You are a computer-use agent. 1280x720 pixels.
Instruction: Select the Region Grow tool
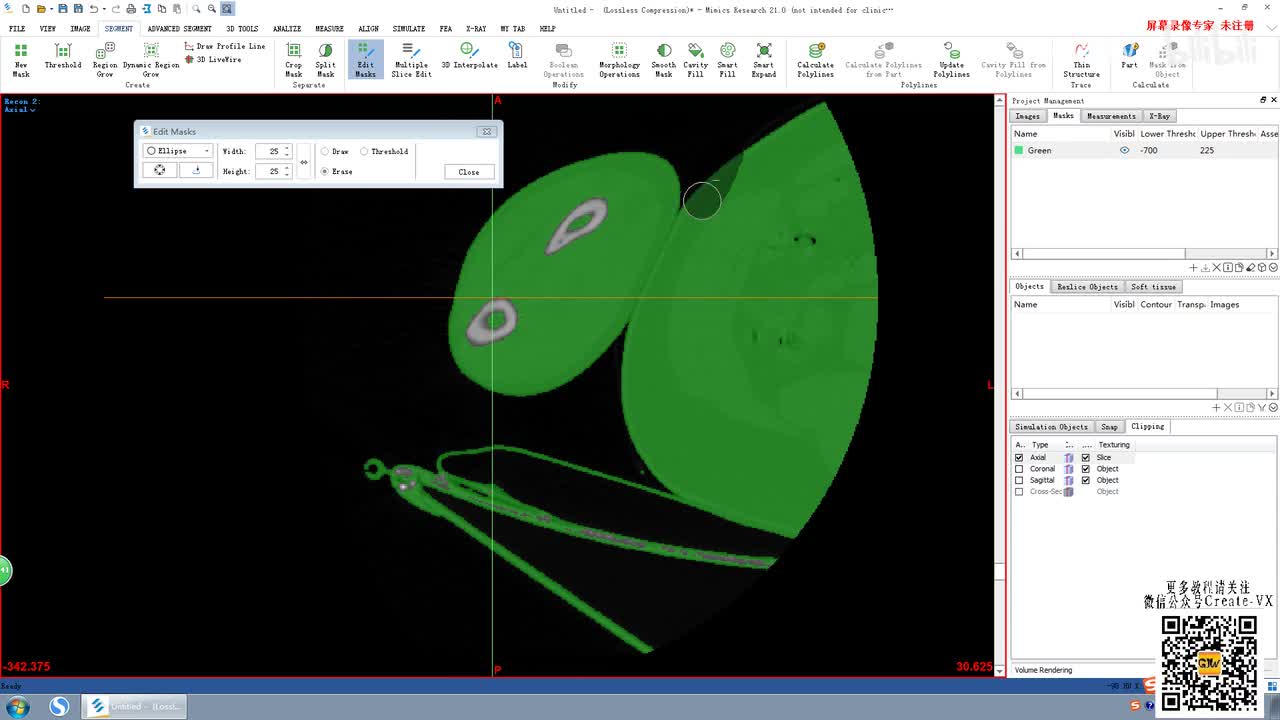(105, 60)
